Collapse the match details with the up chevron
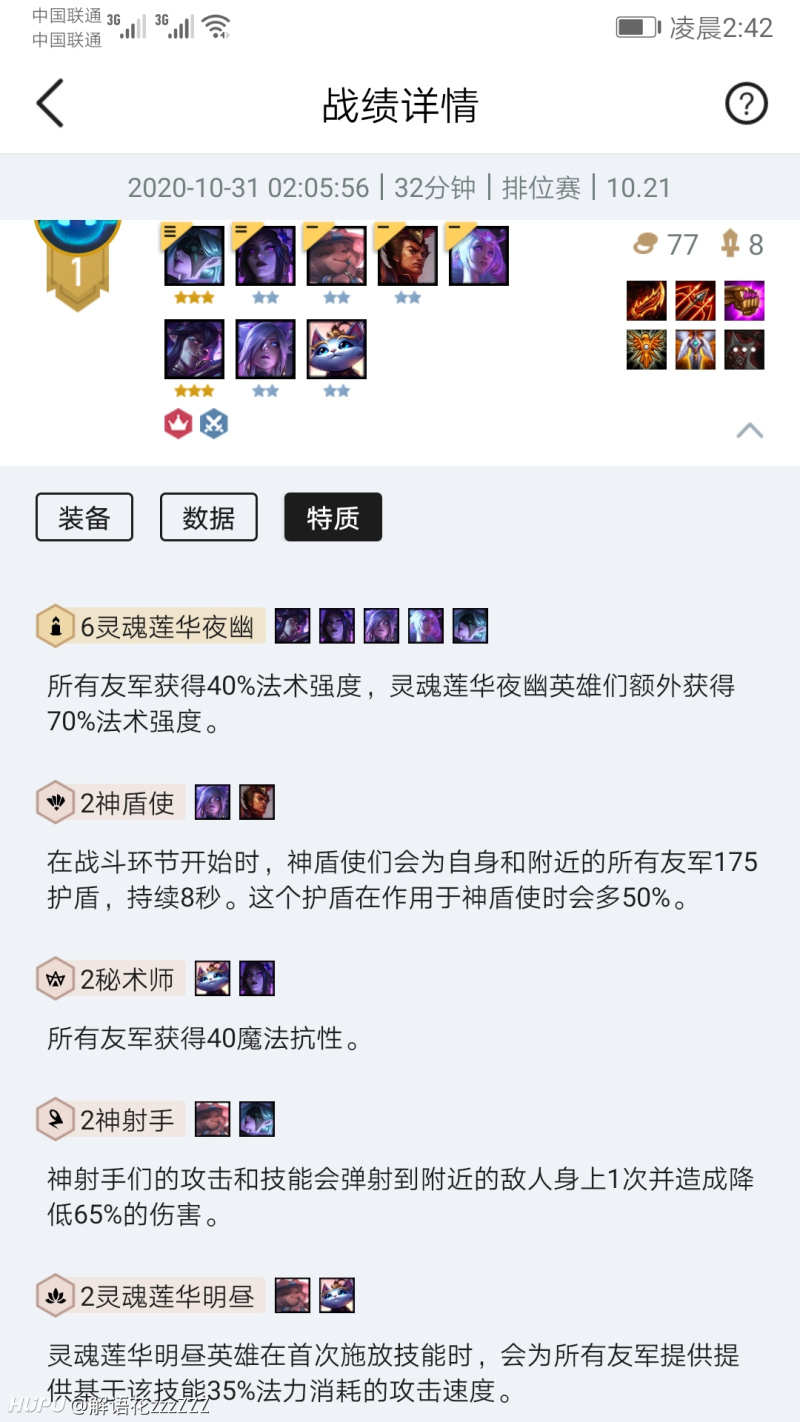This screenshot has width=800, height=1422. pos(750,430)
